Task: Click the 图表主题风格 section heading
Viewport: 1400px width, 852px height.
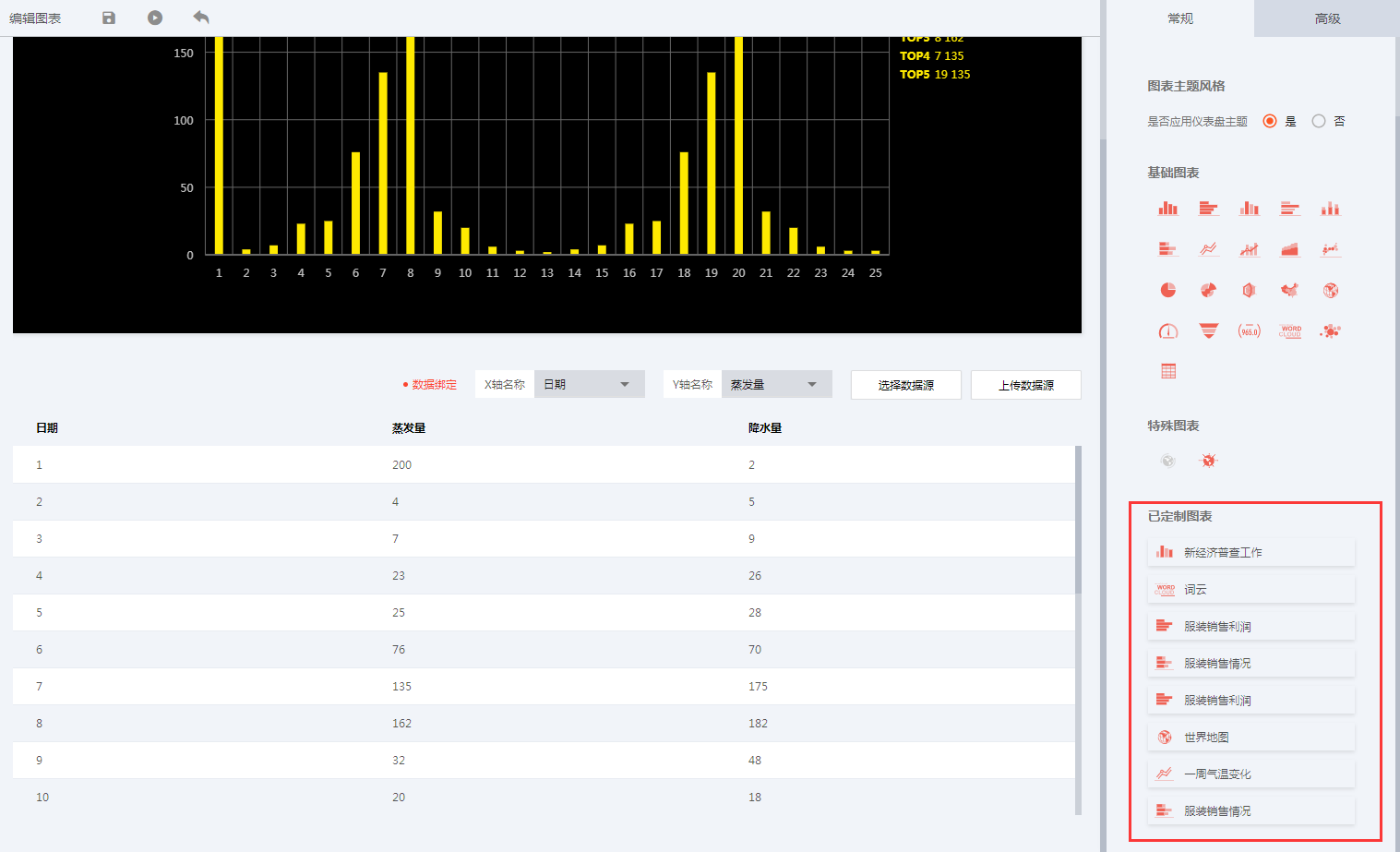Action: pos(1186,86)
